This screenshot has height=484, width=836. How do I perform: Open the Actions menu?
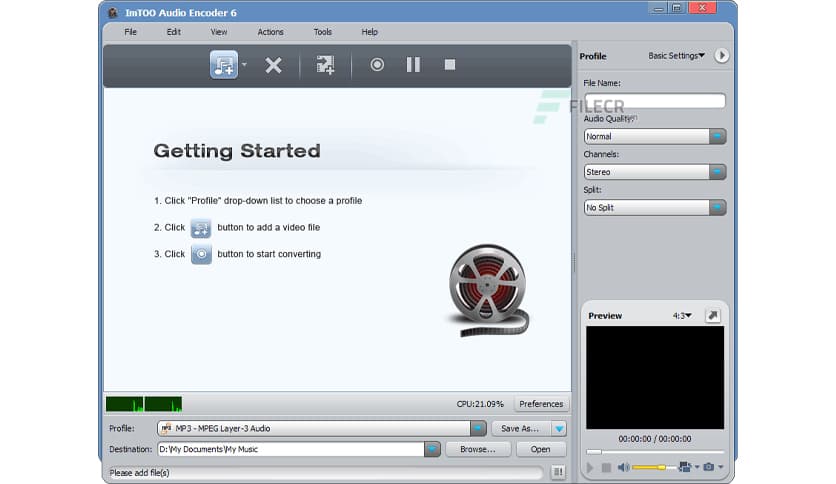click(x=270, y=32)
